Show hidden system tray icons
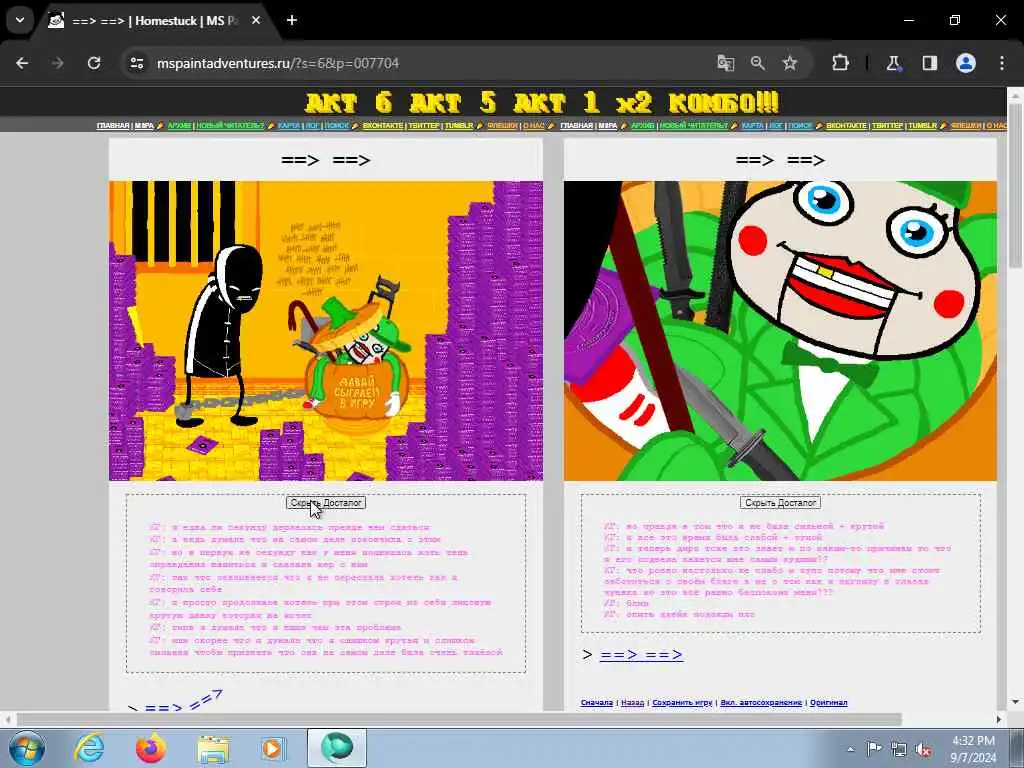Image resolution: width=1024 pixels, height=768 pixels. tap(850, 749)
